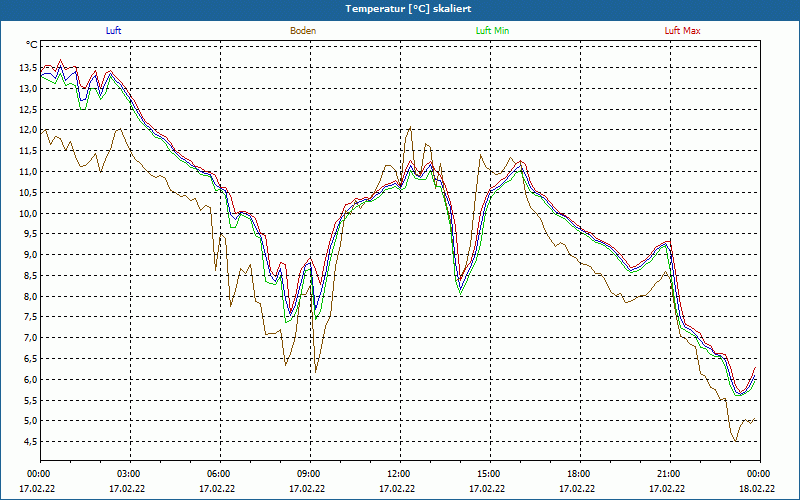
Task: Click the 18.02.22 date label
Action: [x=758, y=489]
